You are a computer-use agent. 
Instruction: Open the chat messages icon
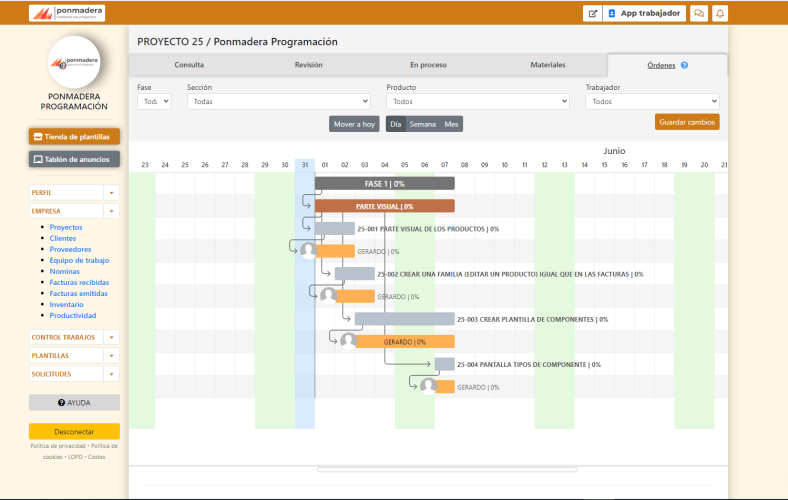tap(699, 13)
